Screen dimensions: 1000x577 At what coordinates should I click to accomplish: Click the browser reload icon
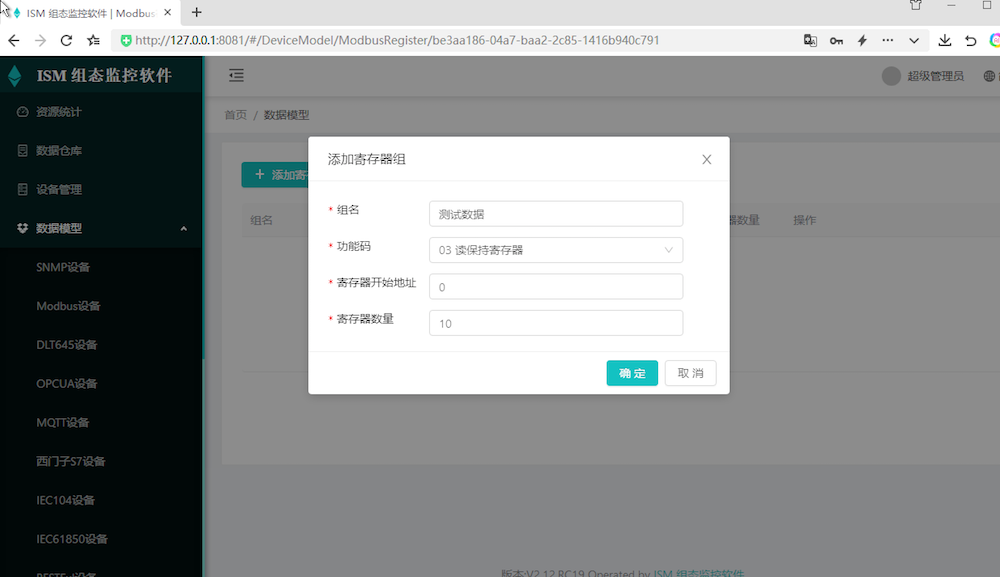click(66, 41)
